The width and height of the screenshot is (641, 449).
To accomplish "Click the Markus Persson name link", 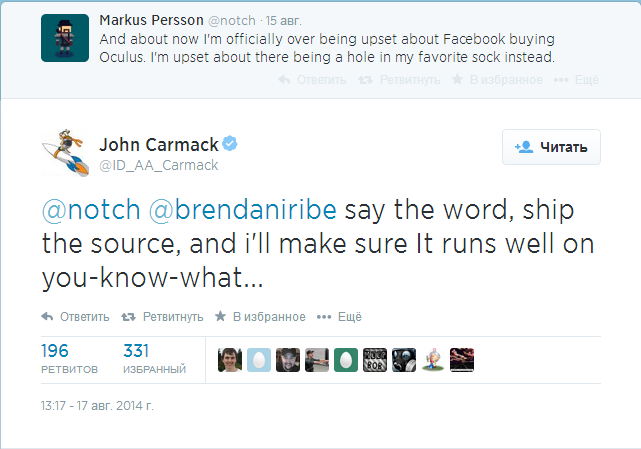I will point(149,20).
